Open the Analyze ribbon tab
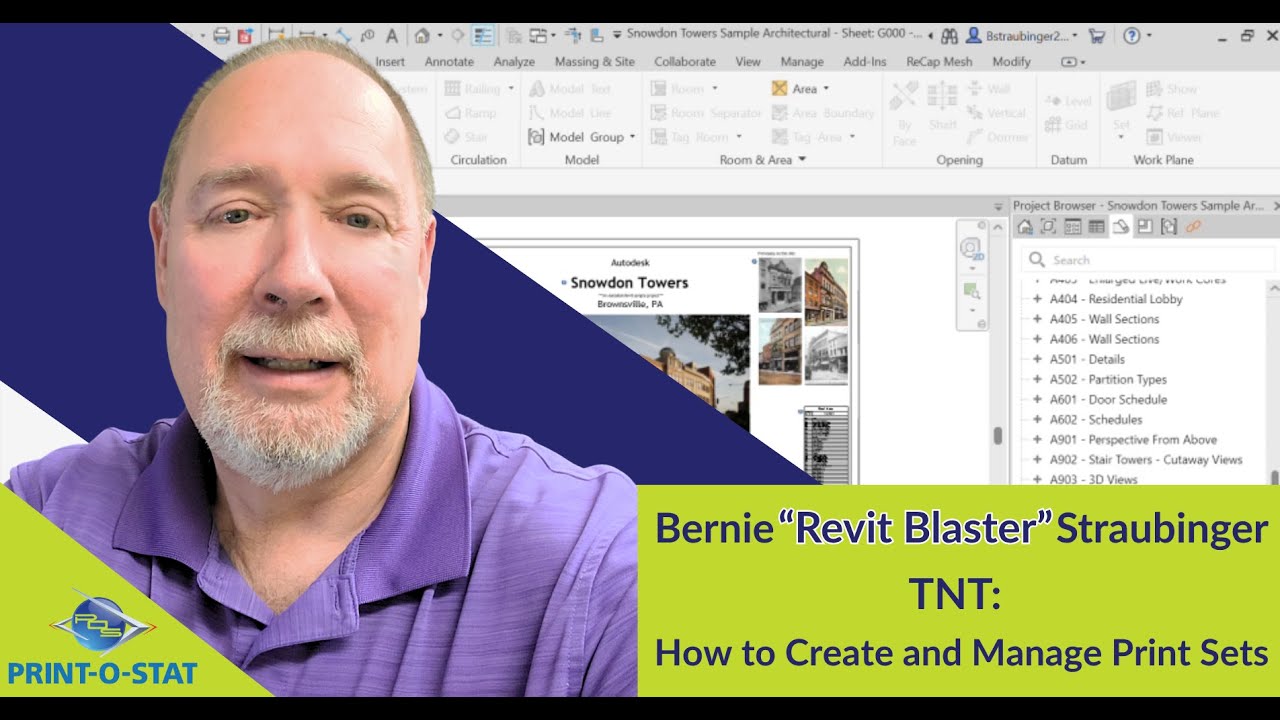This screenshot has height=720, width=1280. 514,61
